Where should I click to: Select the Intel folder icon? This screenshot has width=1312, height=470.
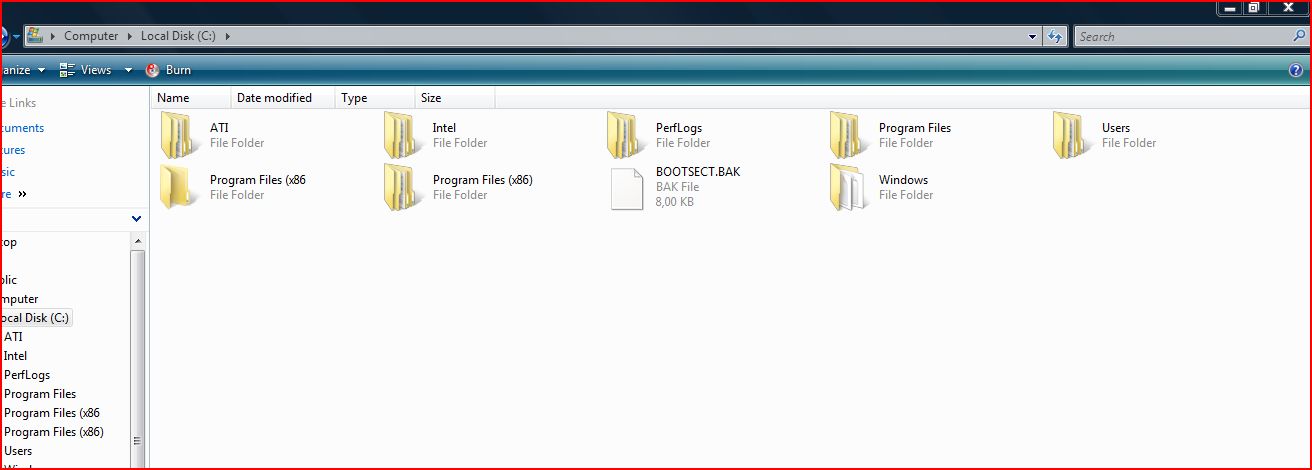click(402, 135)
